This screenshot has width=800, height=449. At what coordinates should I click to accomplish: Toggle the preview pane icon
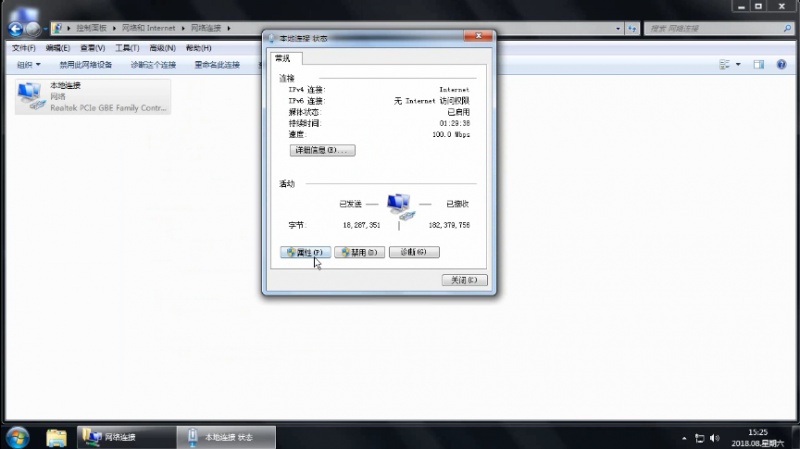(759, 64)
